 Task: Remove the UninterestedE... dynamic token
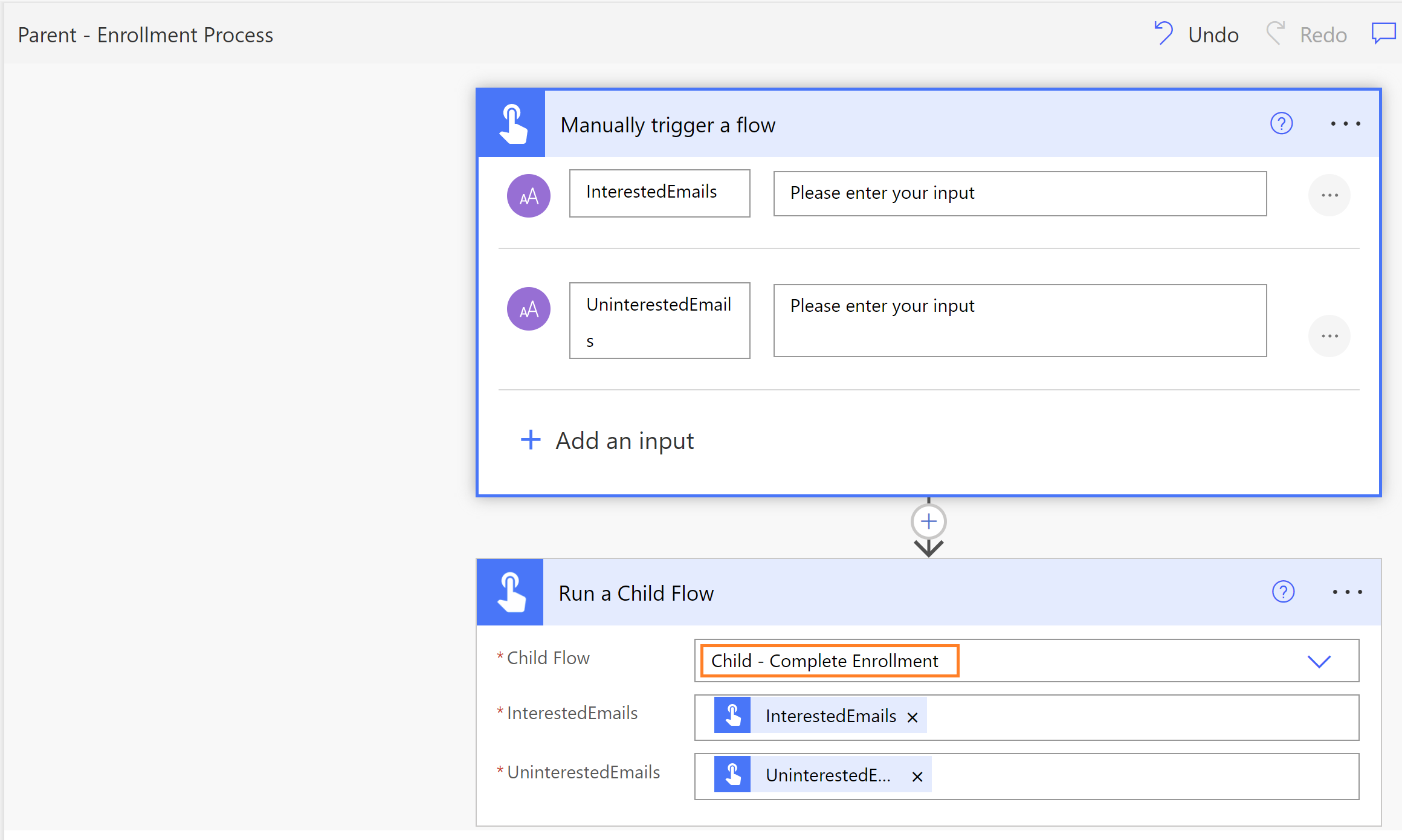(917, 777)
